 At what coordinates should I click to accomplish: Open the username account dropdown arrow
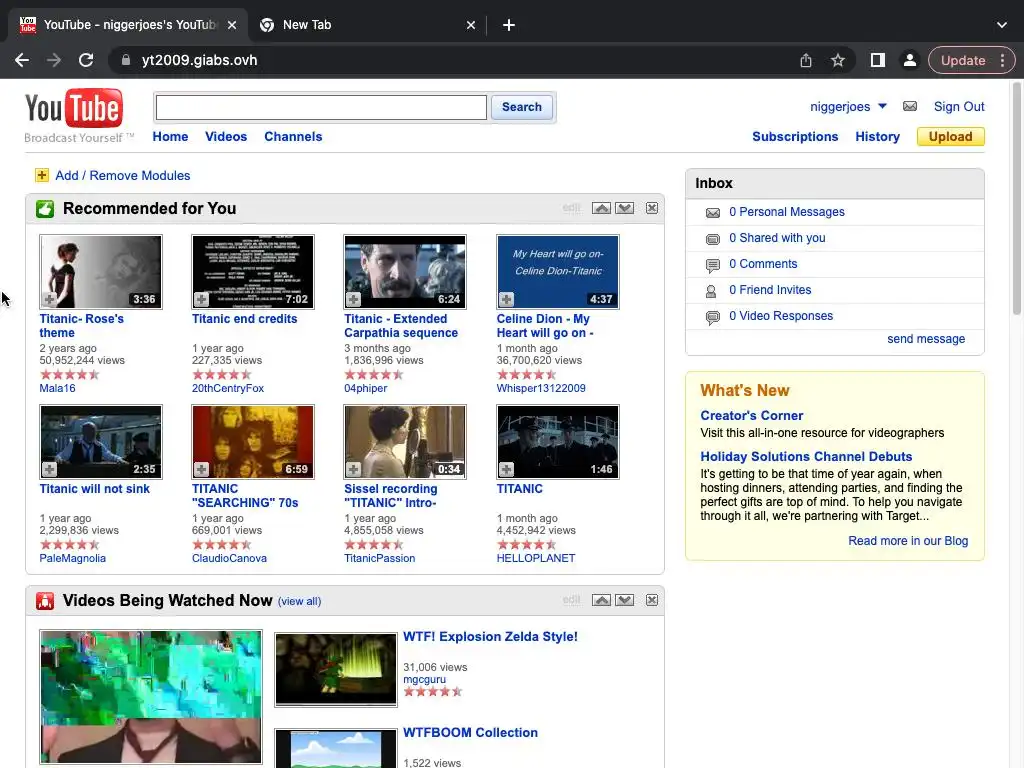click(882, 106)
